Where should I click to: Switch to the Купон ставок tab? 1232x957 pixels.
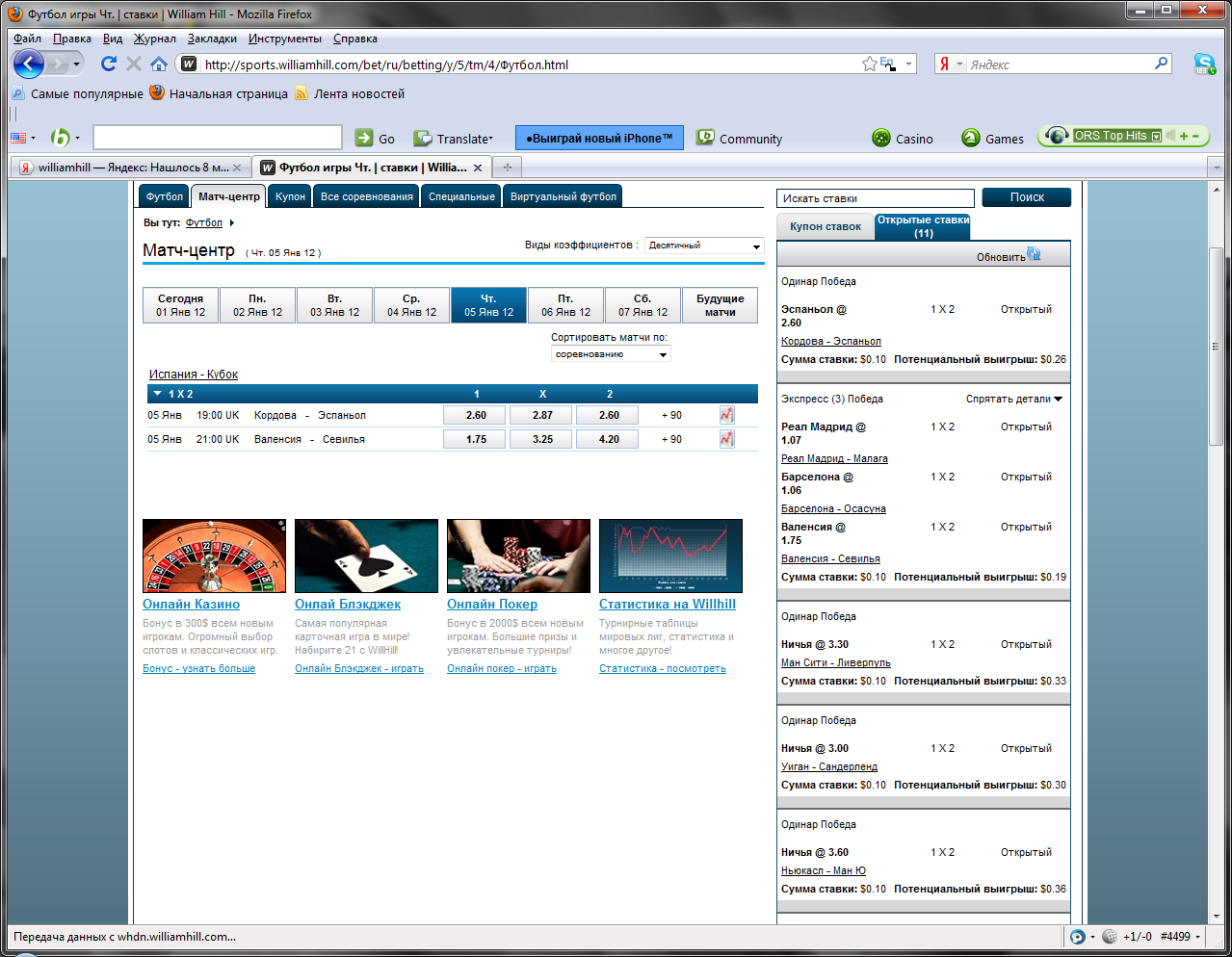(826, 226)
